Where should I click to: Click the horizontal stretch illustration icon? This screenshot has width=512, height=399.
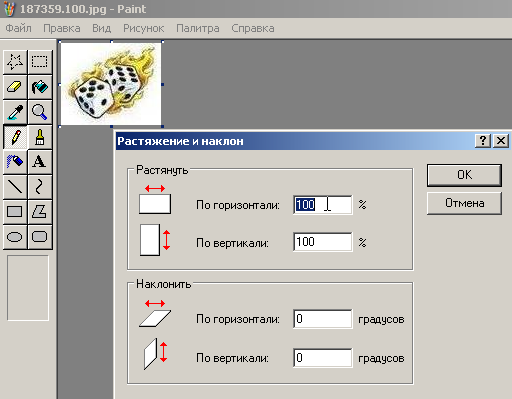point(155,199)
